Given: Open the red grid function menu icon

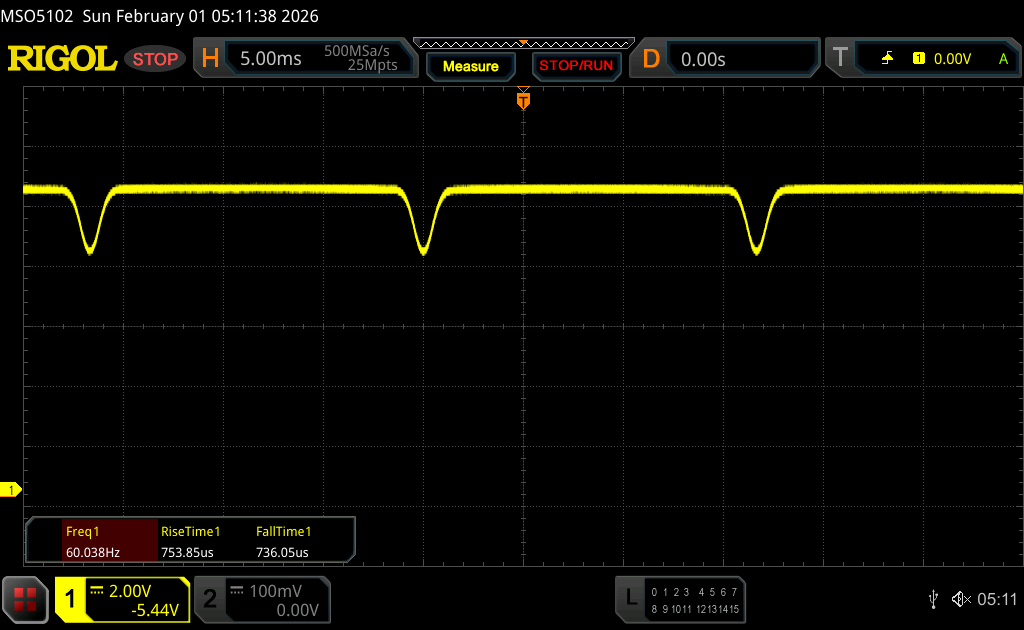Looking at the screenshot, I should 25,598.
